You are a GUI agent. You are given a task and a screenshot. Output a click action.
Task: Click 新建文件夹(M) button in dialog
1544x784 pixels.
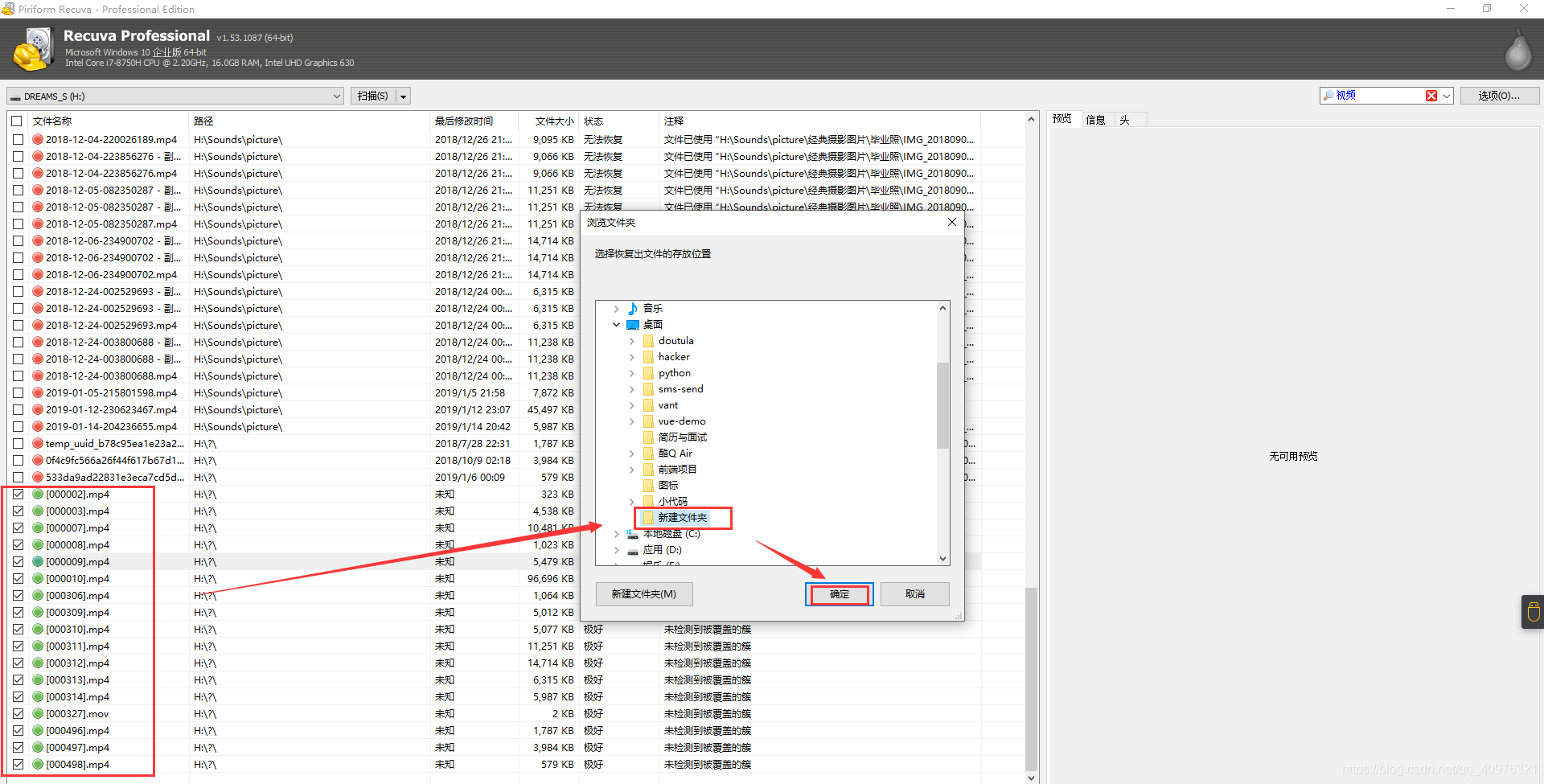pyautogui.click(x=644, y=594)
